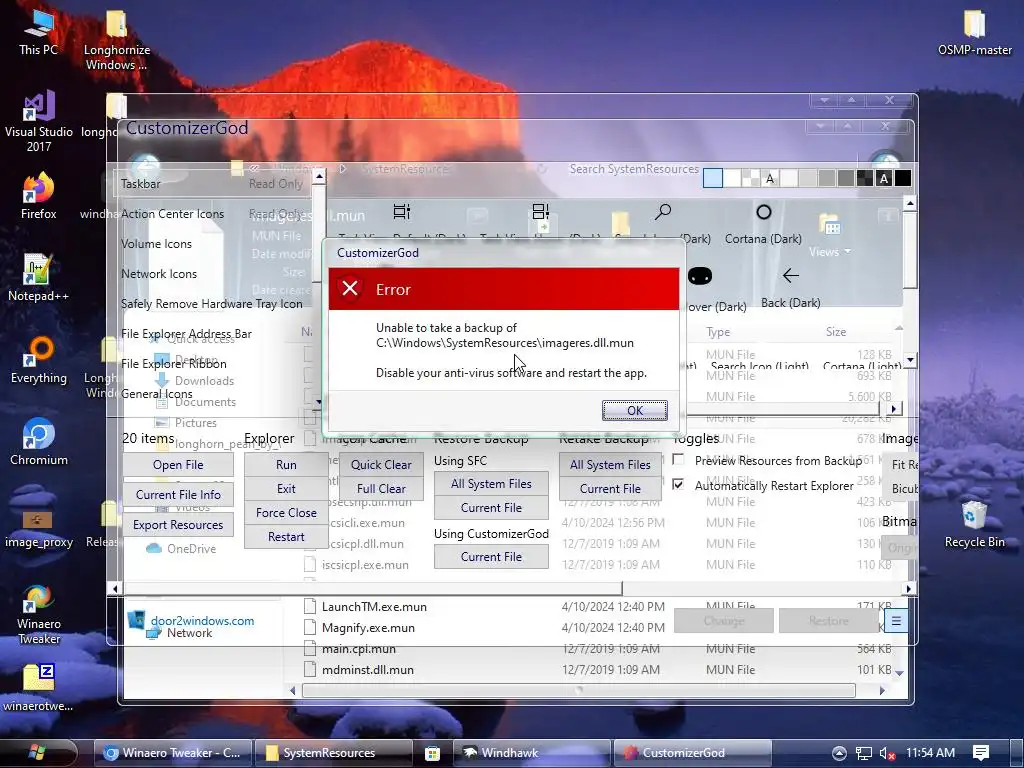
Task: Select the Search (Dark) magnifier icon
Action: coord(663,212)
